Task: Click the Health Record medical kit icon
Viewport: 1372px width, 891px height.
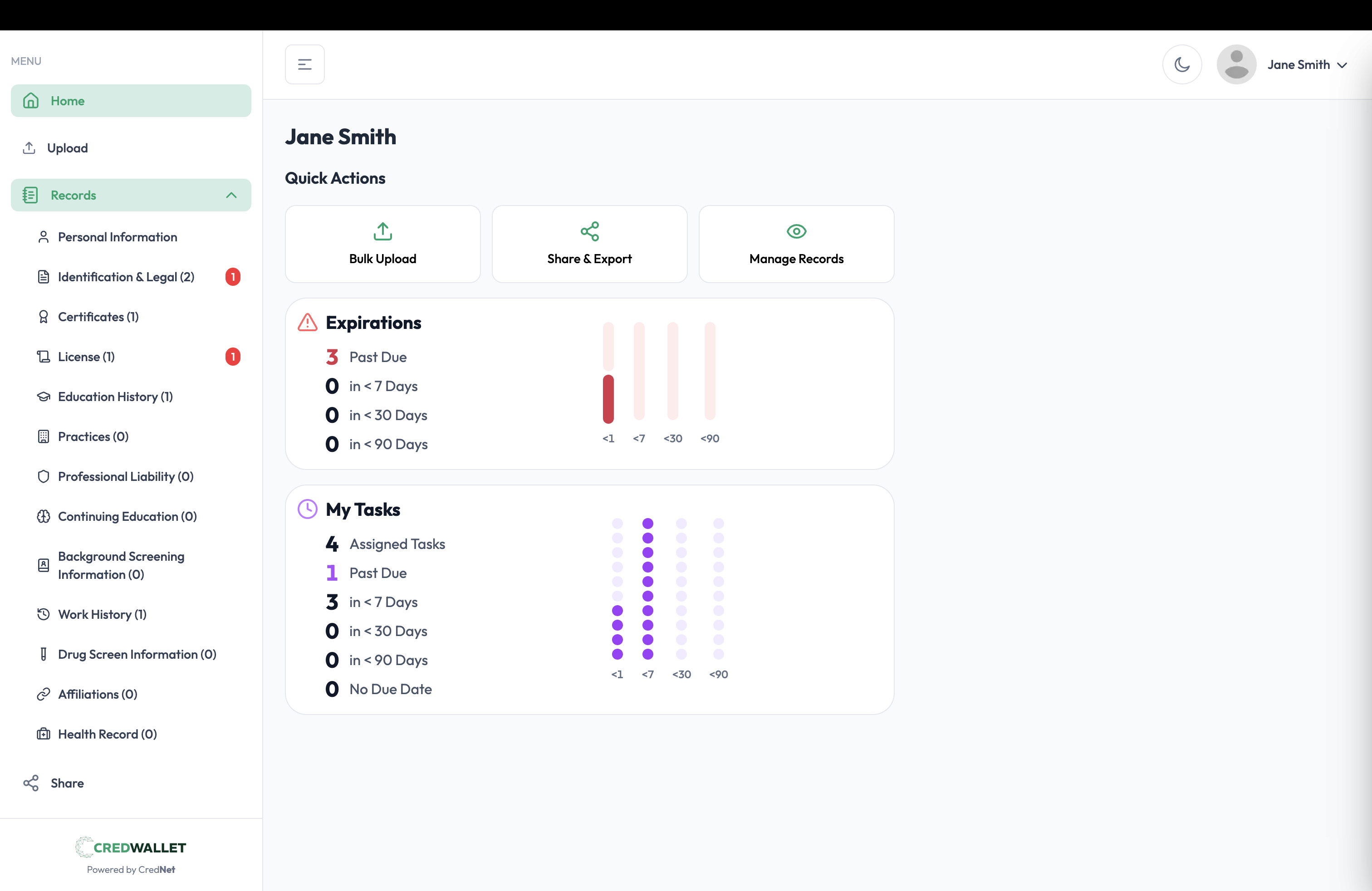Action: click(43, 734)
